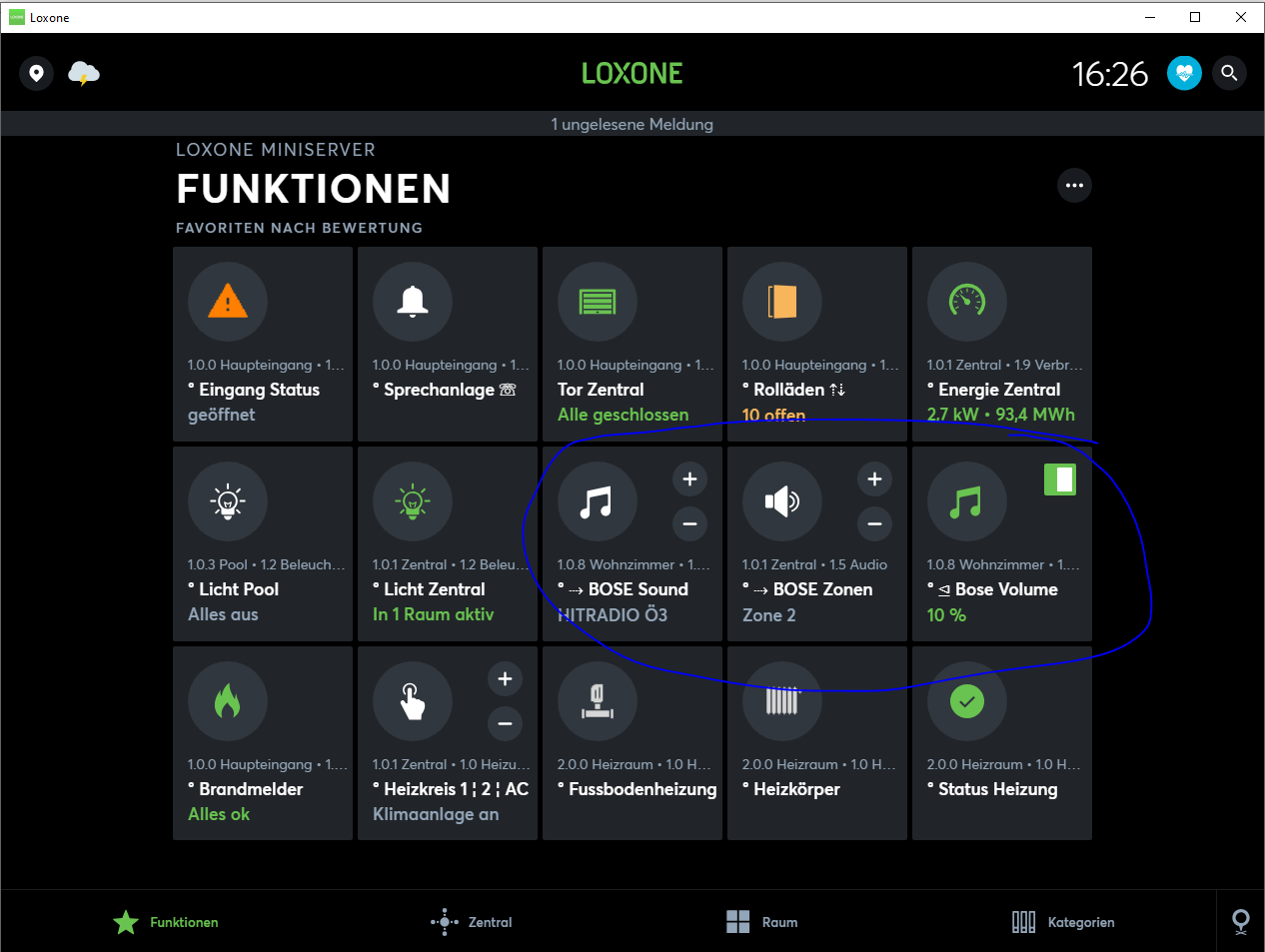Screen dimensions: 1265x952
Task: Click the 16:26 clock display
Action: tap(1110, 74)
